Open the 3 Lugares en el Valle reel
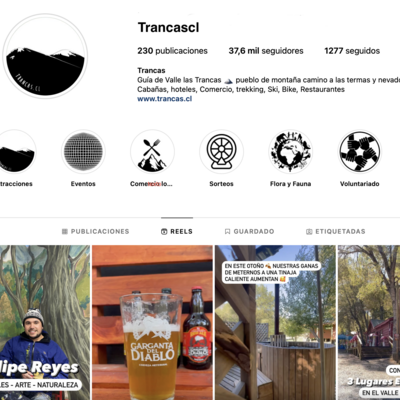400x400 pixels. tap(369, 323)
